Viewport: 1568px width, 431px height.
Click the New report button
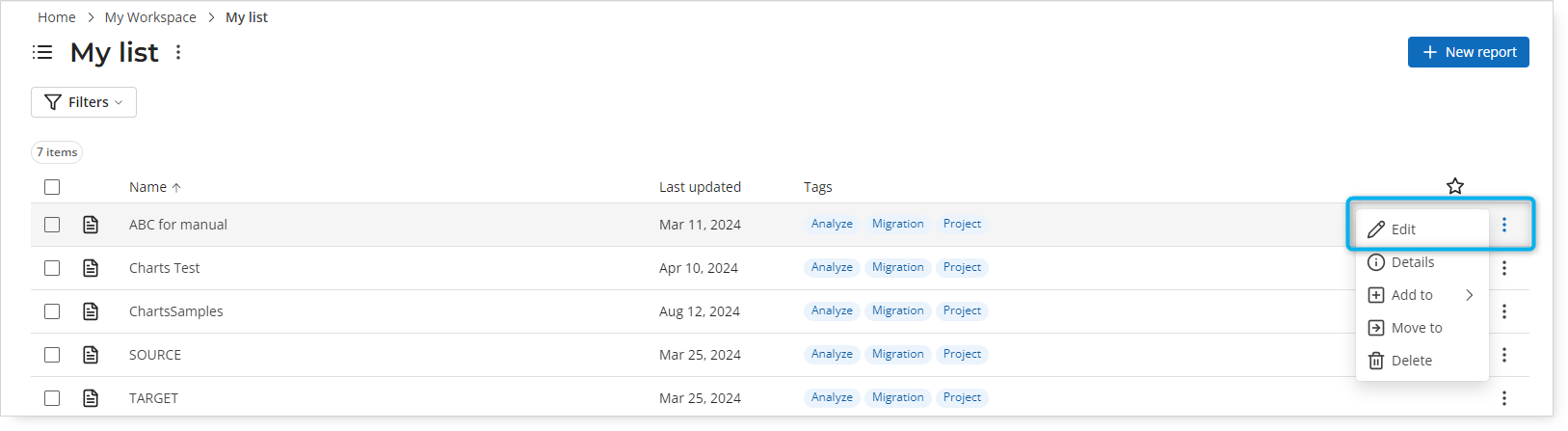(x=1468, y=52)
